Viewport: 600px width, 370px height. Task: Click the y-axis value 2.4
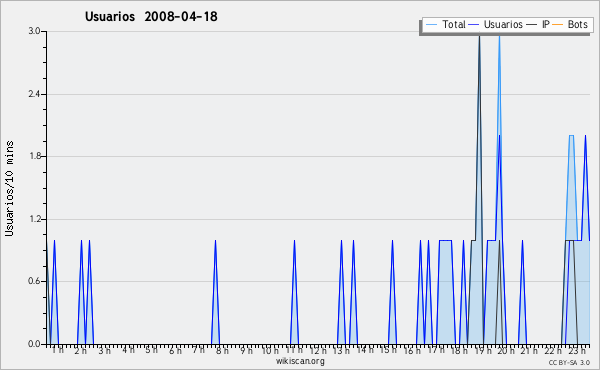34,94
